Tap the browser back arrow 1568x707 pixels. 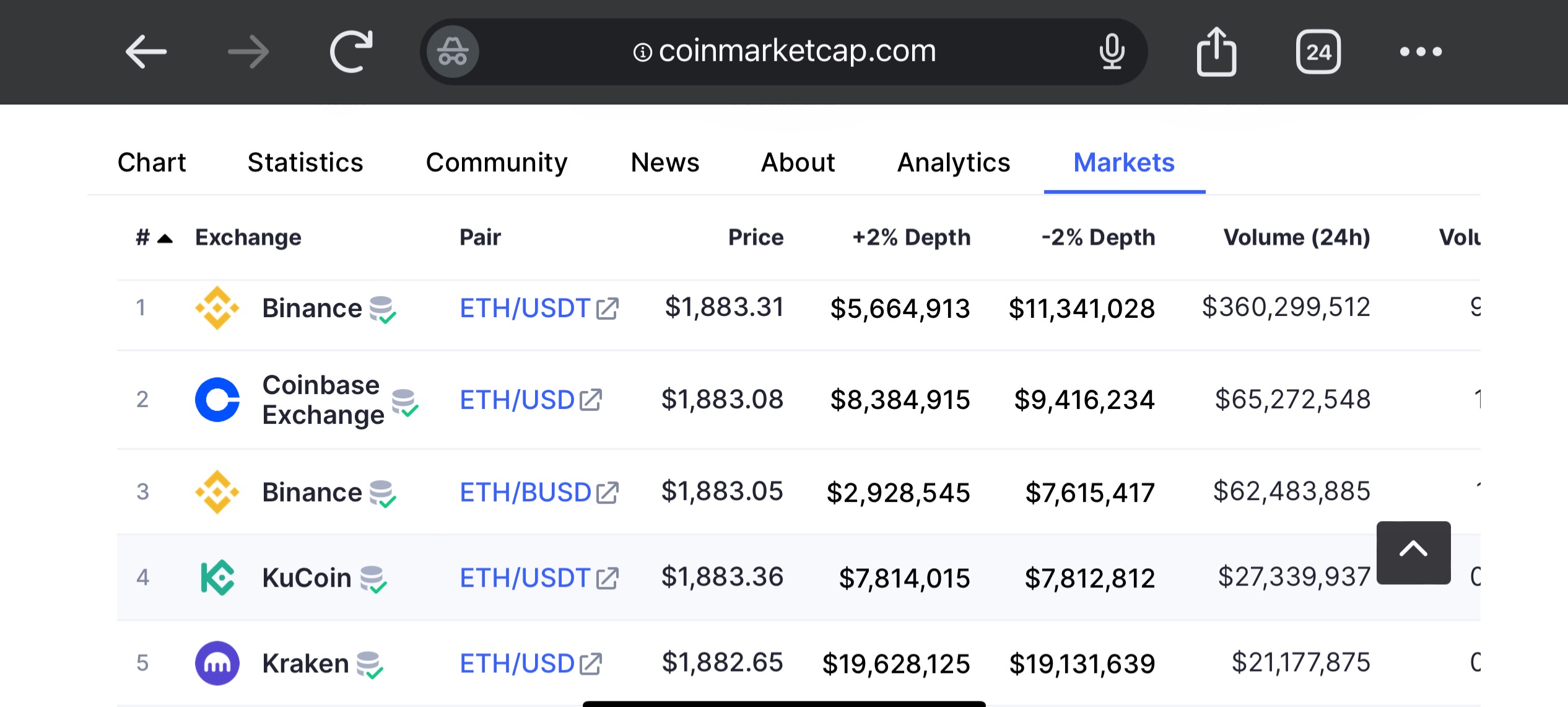pyautogui.click(x=146, y=51)
